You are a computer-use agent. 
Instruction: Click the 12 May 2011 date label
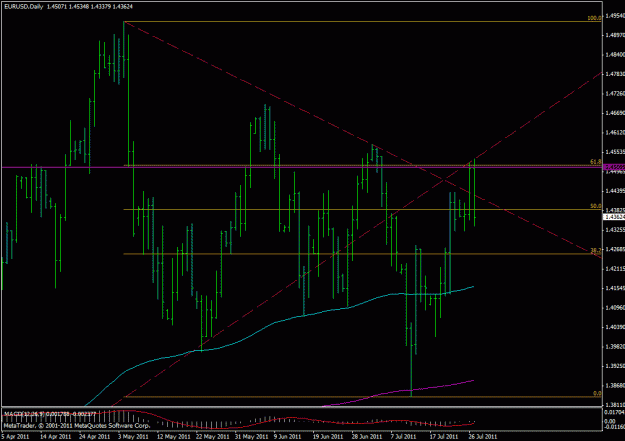173,437
